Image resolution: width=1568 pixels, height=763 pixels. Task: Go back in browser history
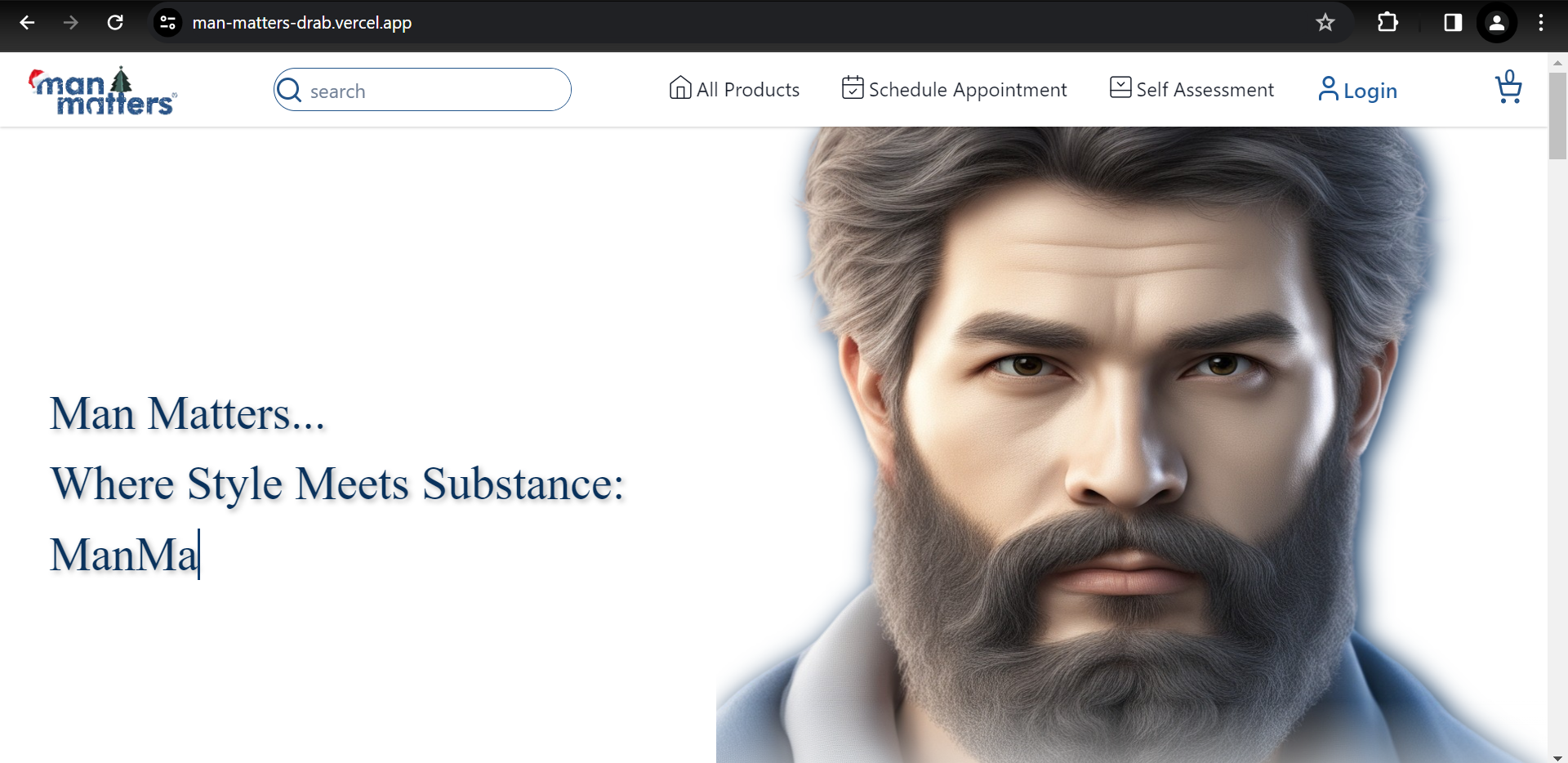[x=27, y=23]
